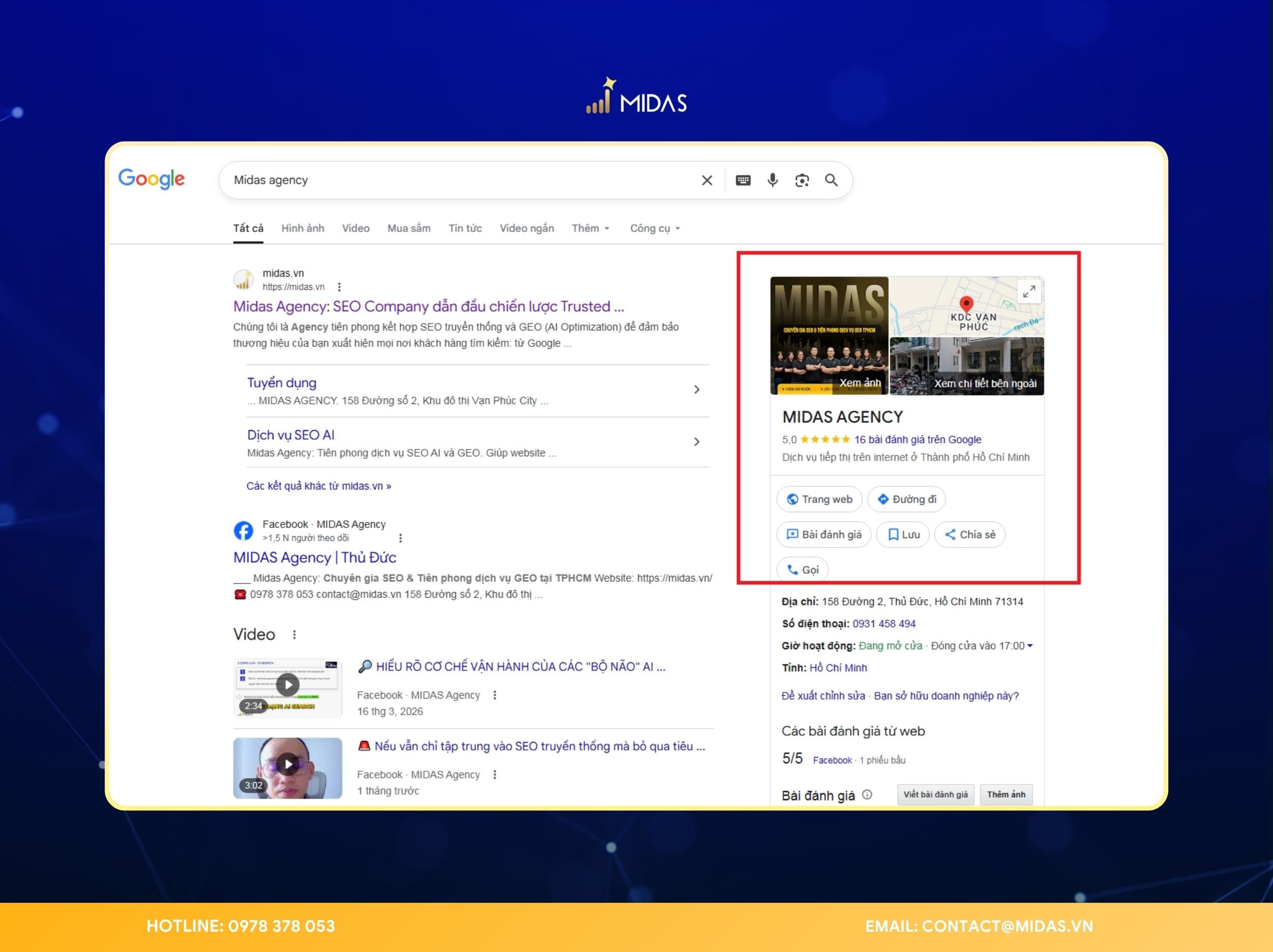Switch to the Video ngắn tab
Viewport: 1273px width, 952px height.
(527, 228)
